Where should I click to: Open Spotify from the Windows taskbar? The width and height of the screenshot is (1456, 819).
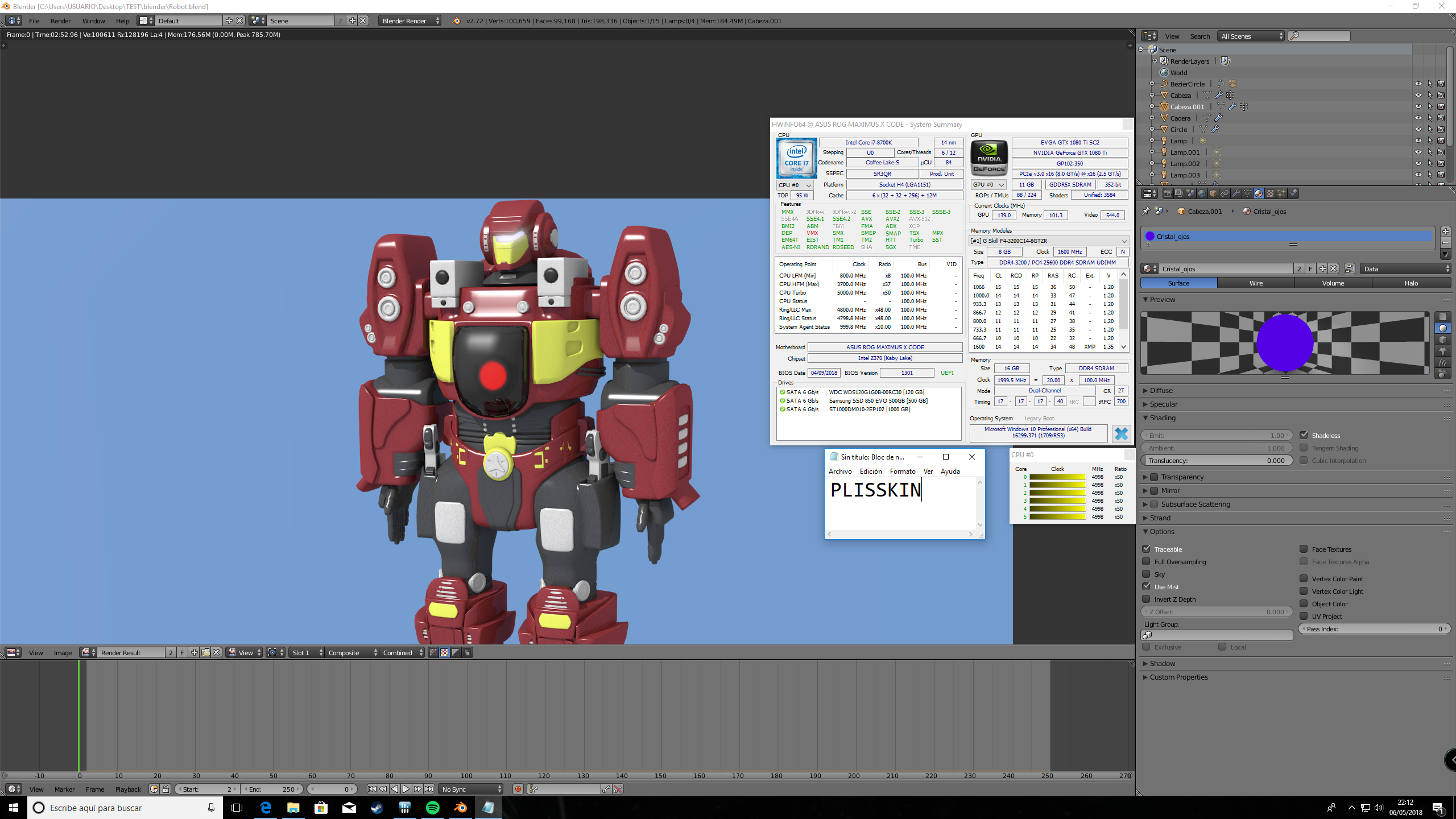click(433, 807)
